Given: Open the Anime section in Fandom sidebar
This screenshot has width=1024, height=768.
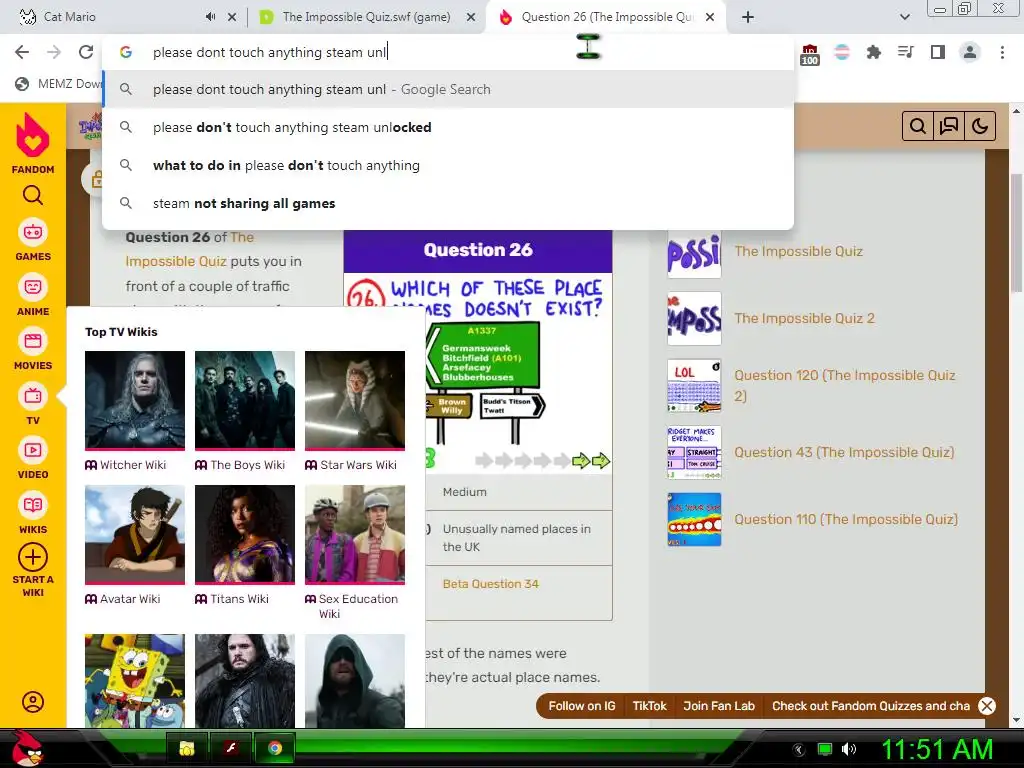Looking at the screenshot, I should click(x=33, y=296).
